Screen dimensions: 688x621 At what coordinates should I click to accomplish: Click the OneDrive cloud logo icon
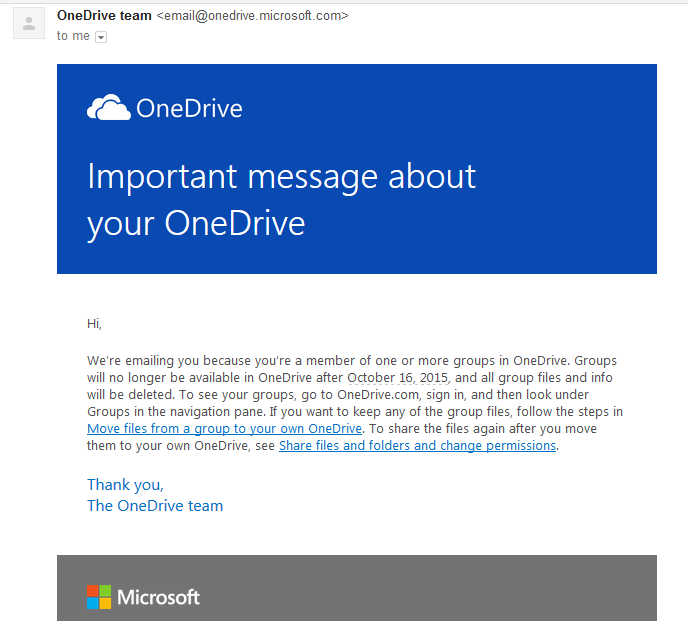(x=109, y=107)
